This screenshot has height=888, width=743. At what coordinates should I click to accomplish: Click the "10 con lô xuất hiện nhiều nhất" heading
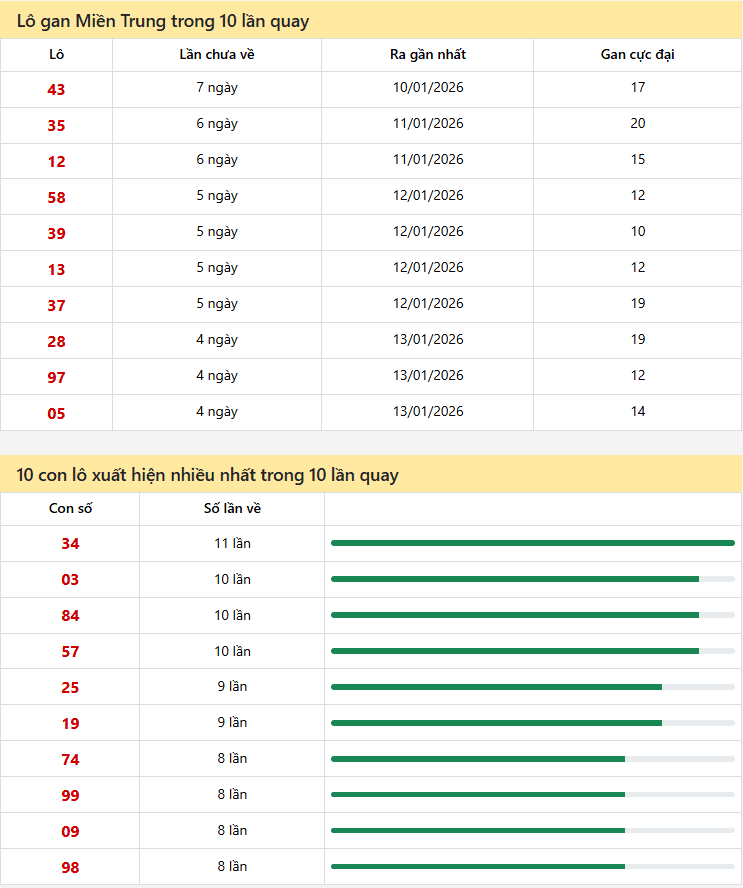207,475
